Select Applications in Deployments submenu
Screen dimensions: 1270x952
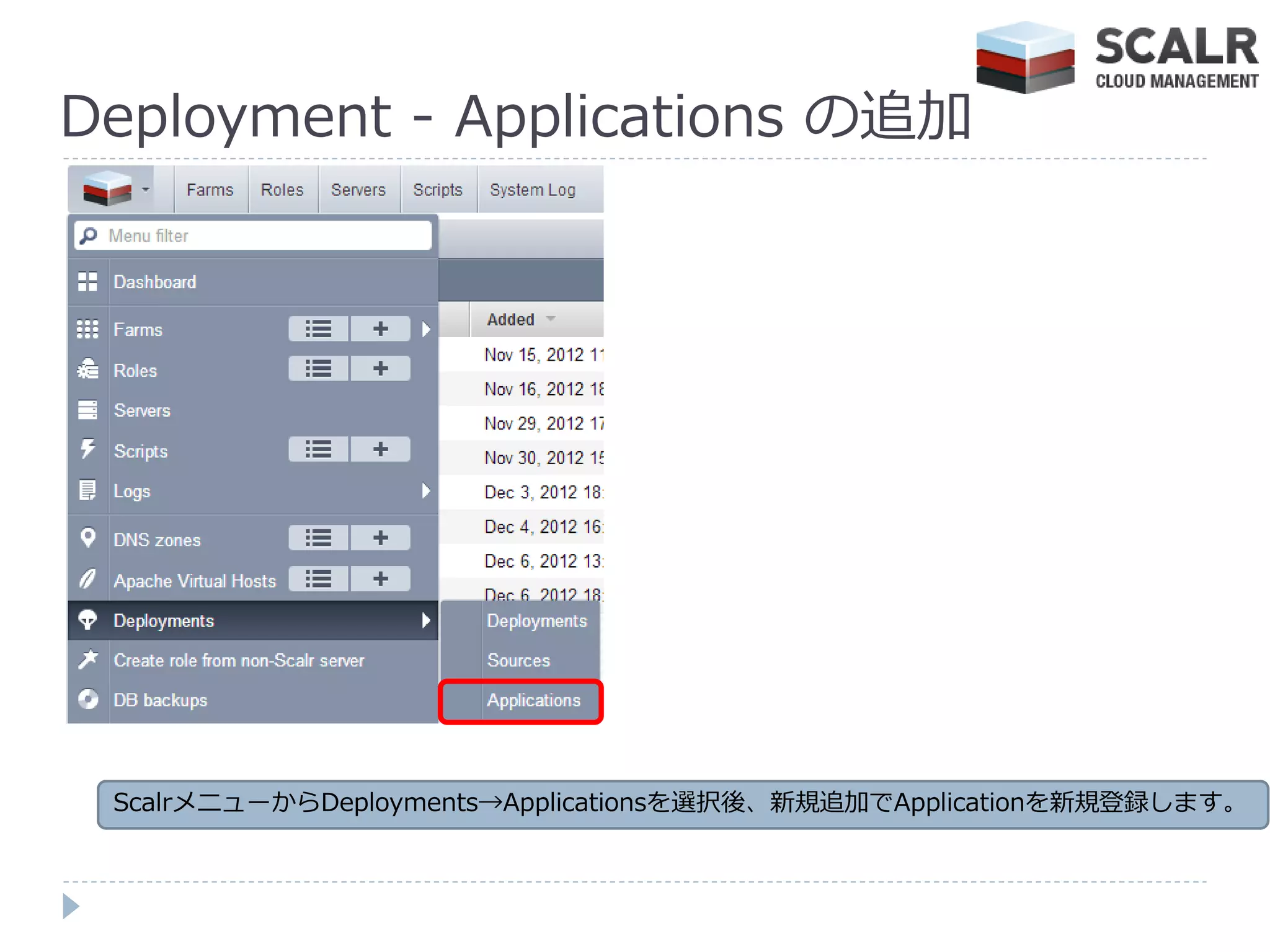point(533,700)
